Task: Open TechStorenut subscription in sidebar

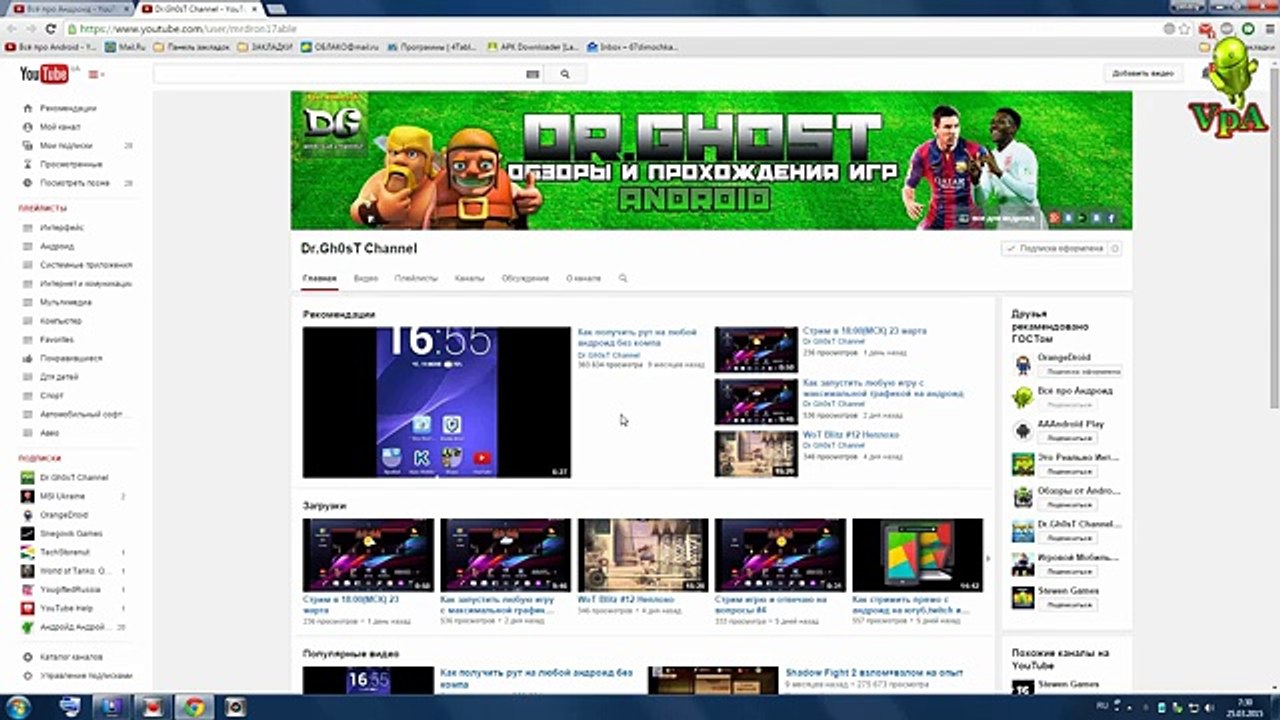Action: pyautogui.click(x=65, y=552)
